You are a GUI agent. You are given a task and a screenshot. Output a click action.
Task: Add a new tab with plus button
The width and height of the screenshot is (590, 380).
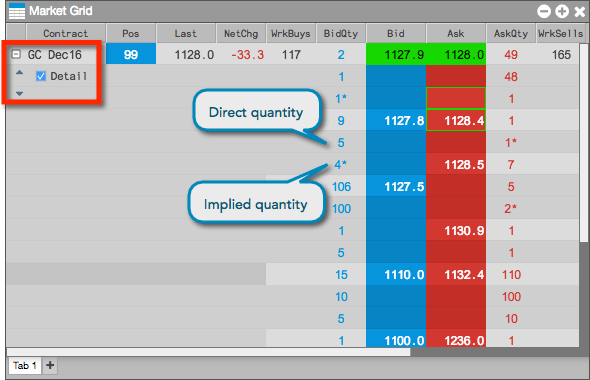point(50,365)
